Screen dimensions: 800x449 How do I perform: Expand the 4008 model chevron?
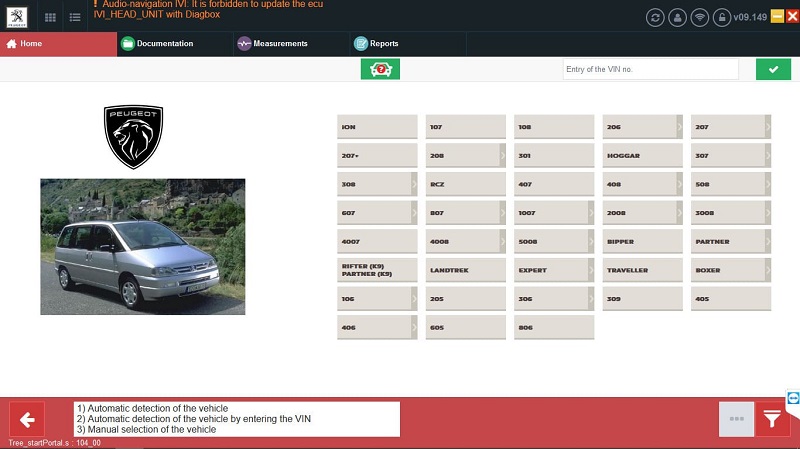coord(503,241)
